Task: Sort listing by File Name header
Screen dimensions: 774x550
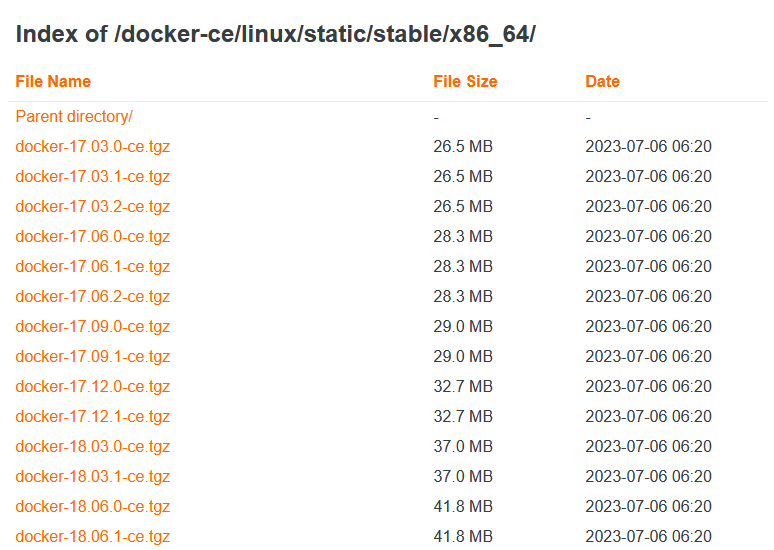Action: (53, 81)
